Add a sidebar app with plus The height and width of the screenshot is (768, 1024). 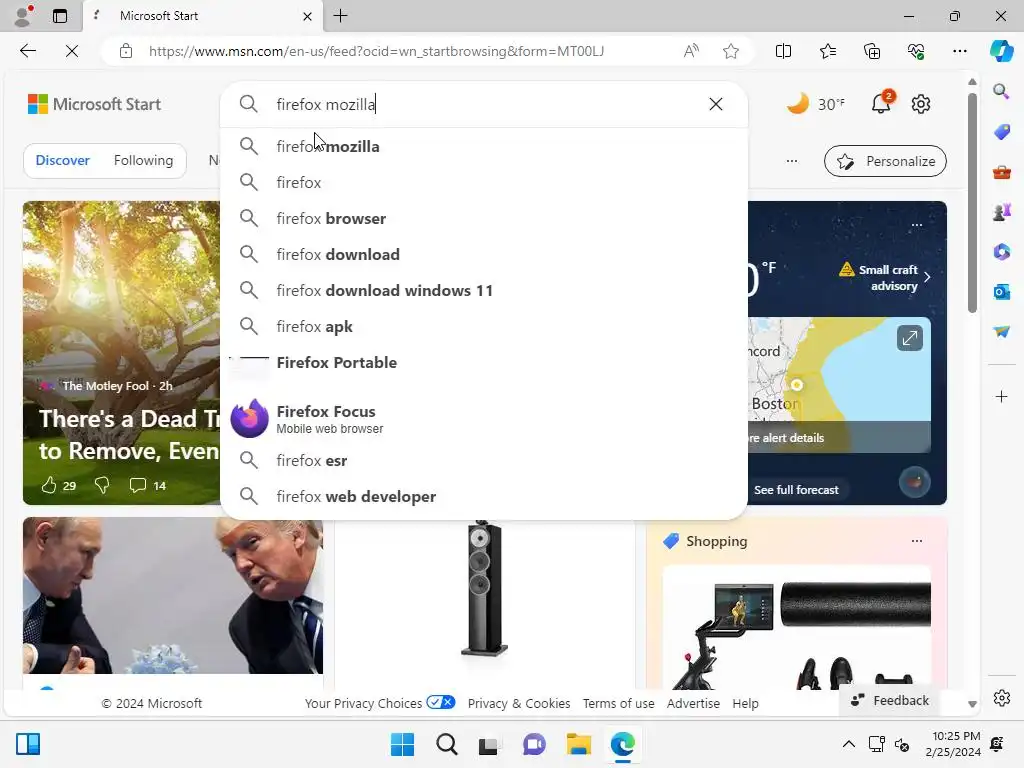coord(1001,396)
